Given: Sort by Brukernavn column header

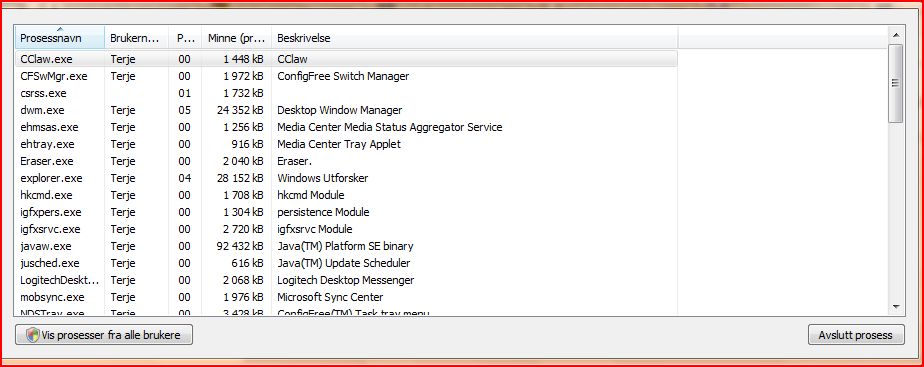Looking at the screenshot, I should click(x=137, y=38).
